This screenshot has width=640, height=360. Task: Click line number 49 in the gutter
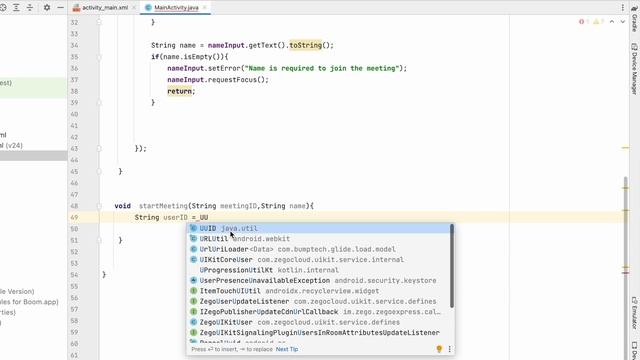coord(74,218)
